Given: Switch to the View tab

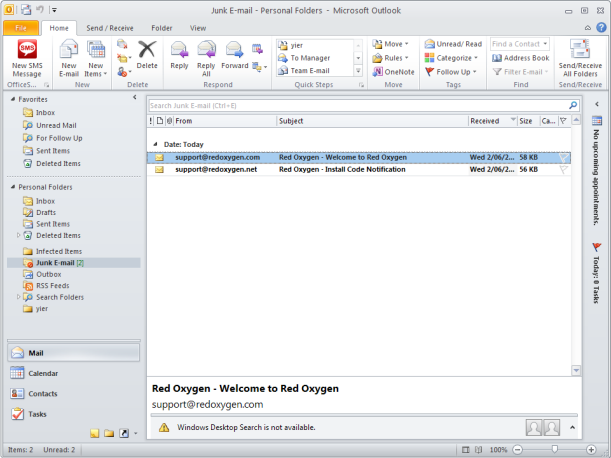Looking at the screenshot, I should point(198,28).
